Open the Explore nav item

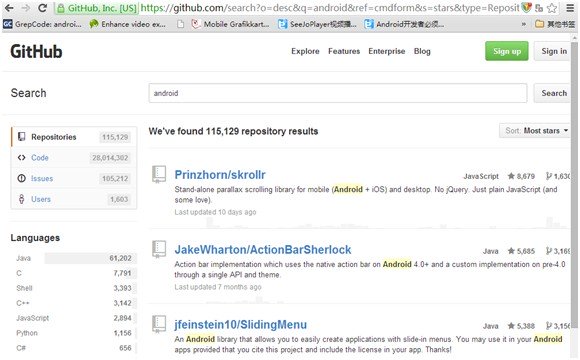tap(305, 51)
